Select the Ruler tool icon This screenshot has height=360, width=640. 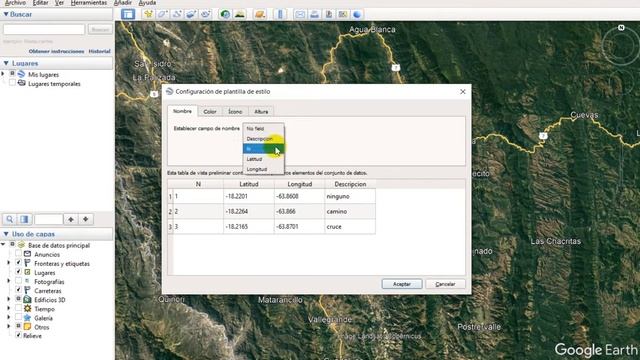tap(280, 14)
